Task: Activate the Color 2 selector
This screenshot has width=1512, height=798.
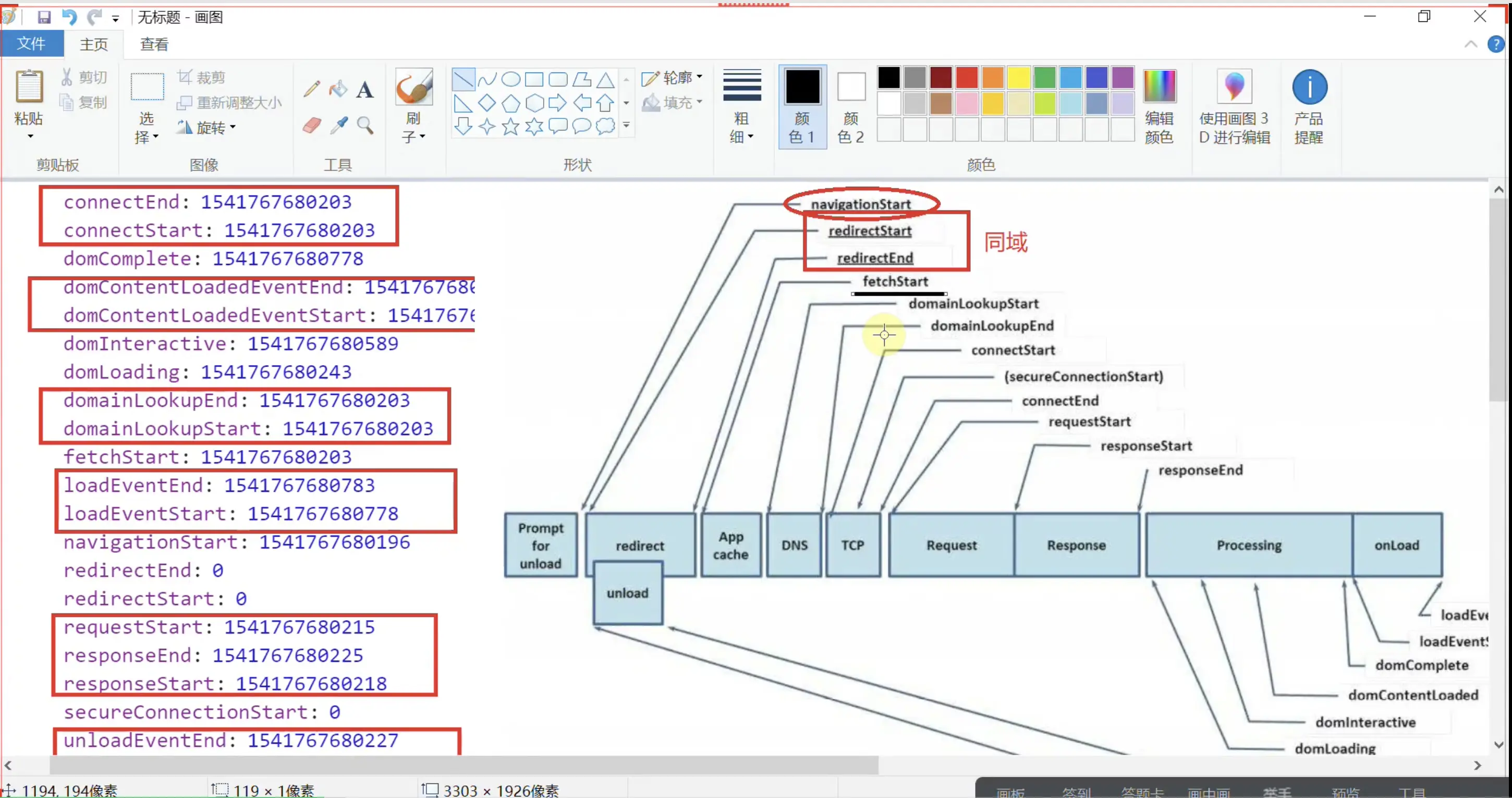Action: 850,106
